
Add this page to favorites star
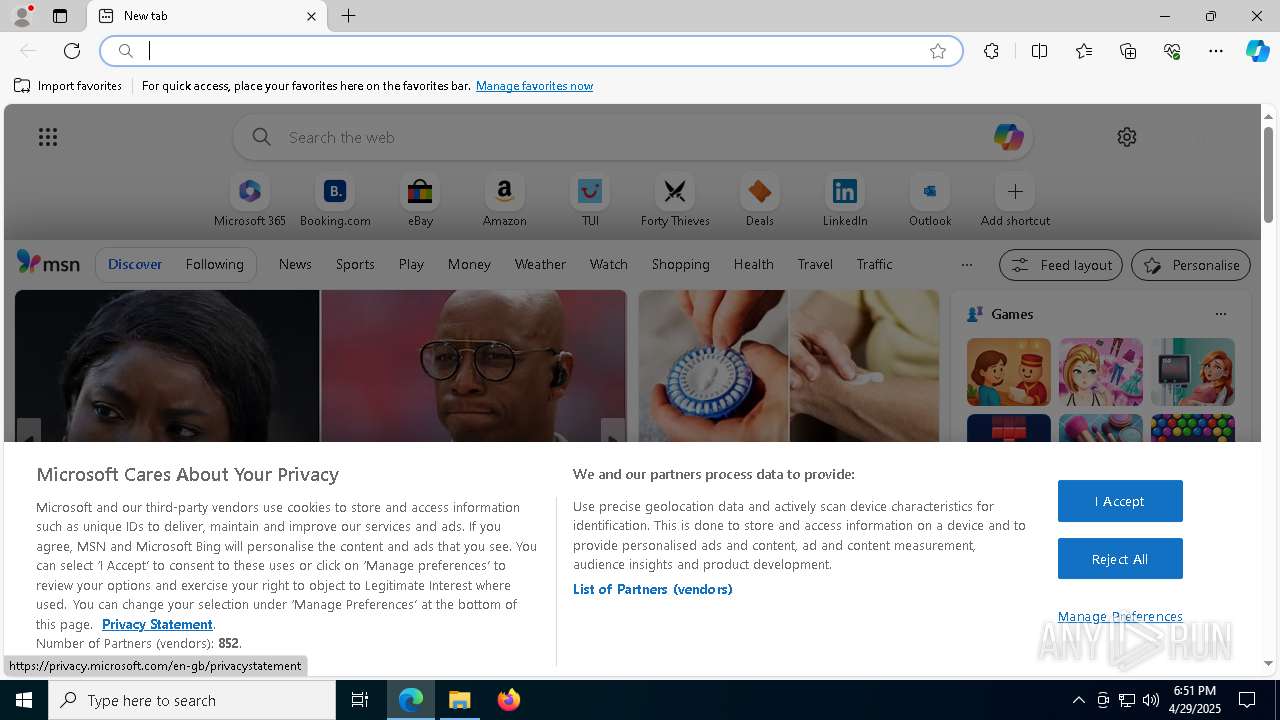pos(938,51)
